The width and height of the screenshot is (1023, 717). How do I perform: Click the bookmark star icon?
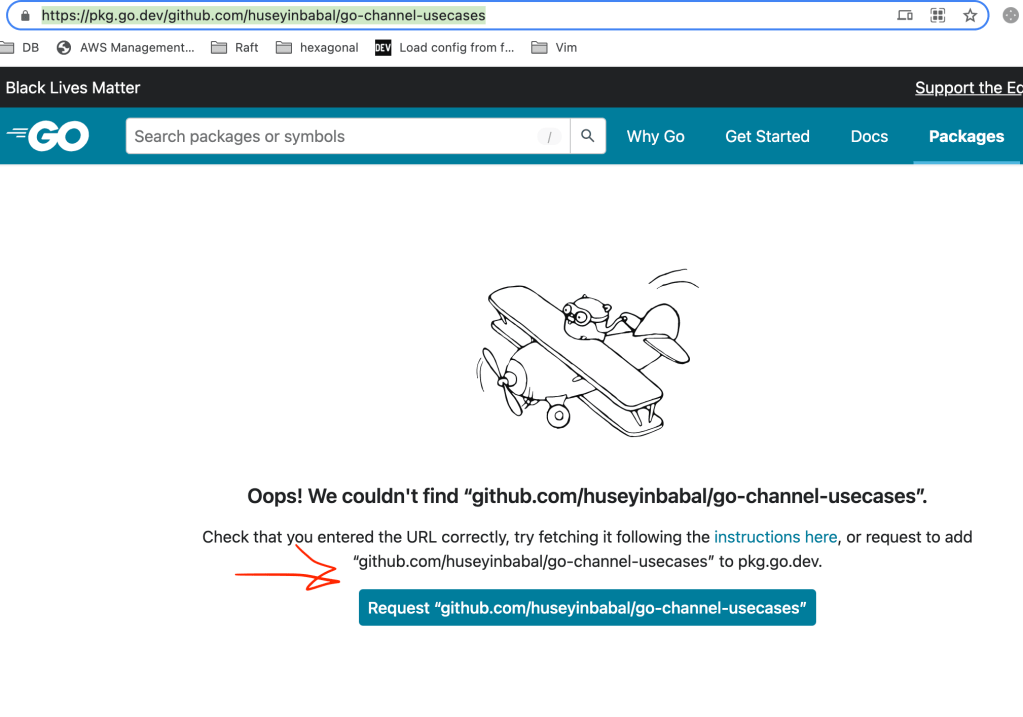(969, 16)
